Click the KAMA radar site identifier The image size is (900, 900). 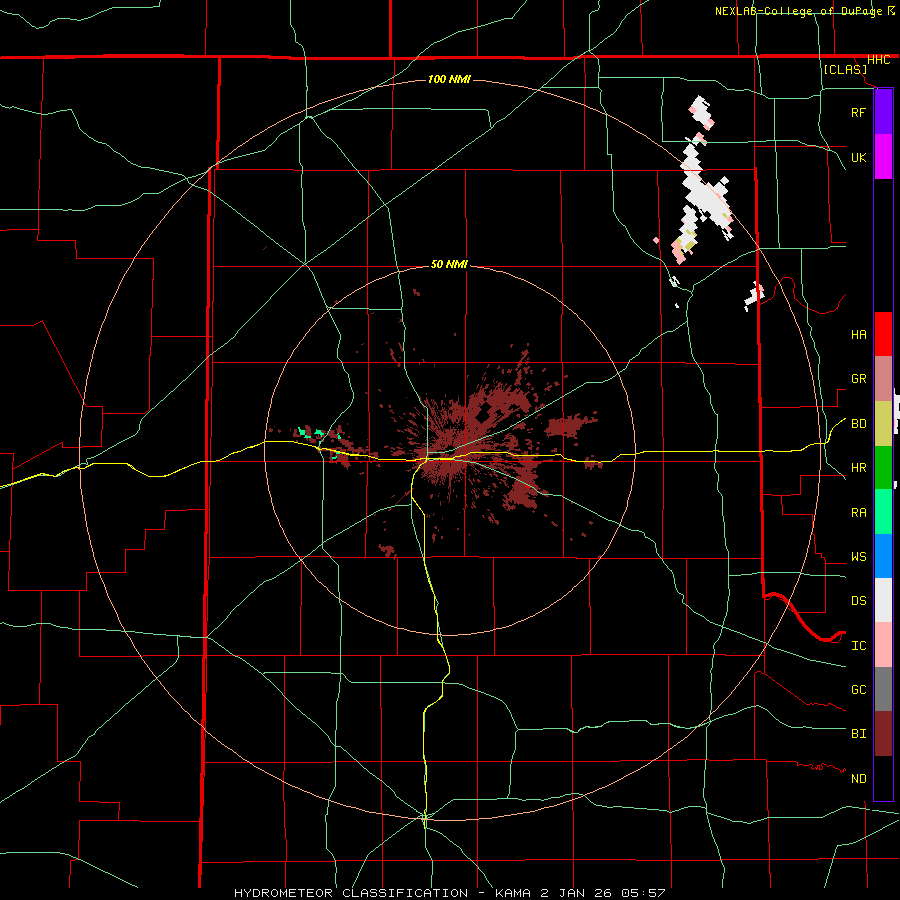[x=513, y=893]
